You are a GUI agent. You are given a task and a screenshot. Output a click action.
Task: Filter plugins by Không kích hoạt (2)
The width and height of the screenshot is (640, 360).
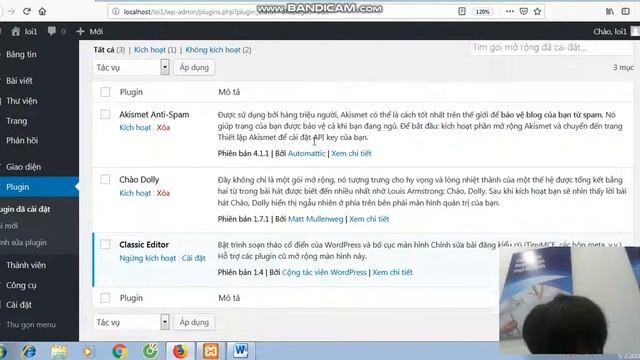(x=218, y=50)
